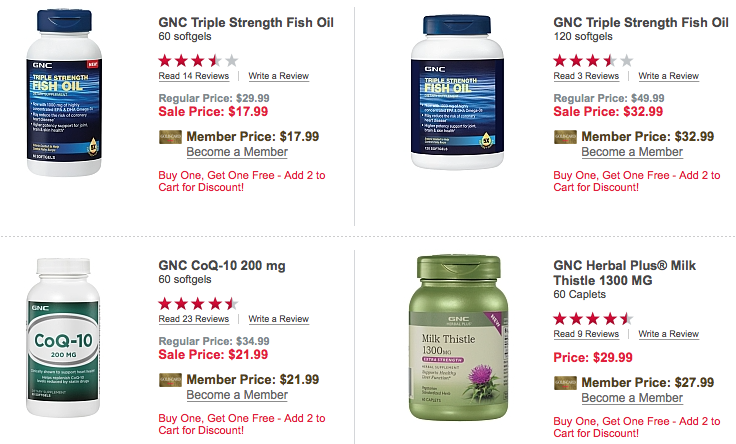Click the Gold Card icon beside $17.99 member price

170,137
